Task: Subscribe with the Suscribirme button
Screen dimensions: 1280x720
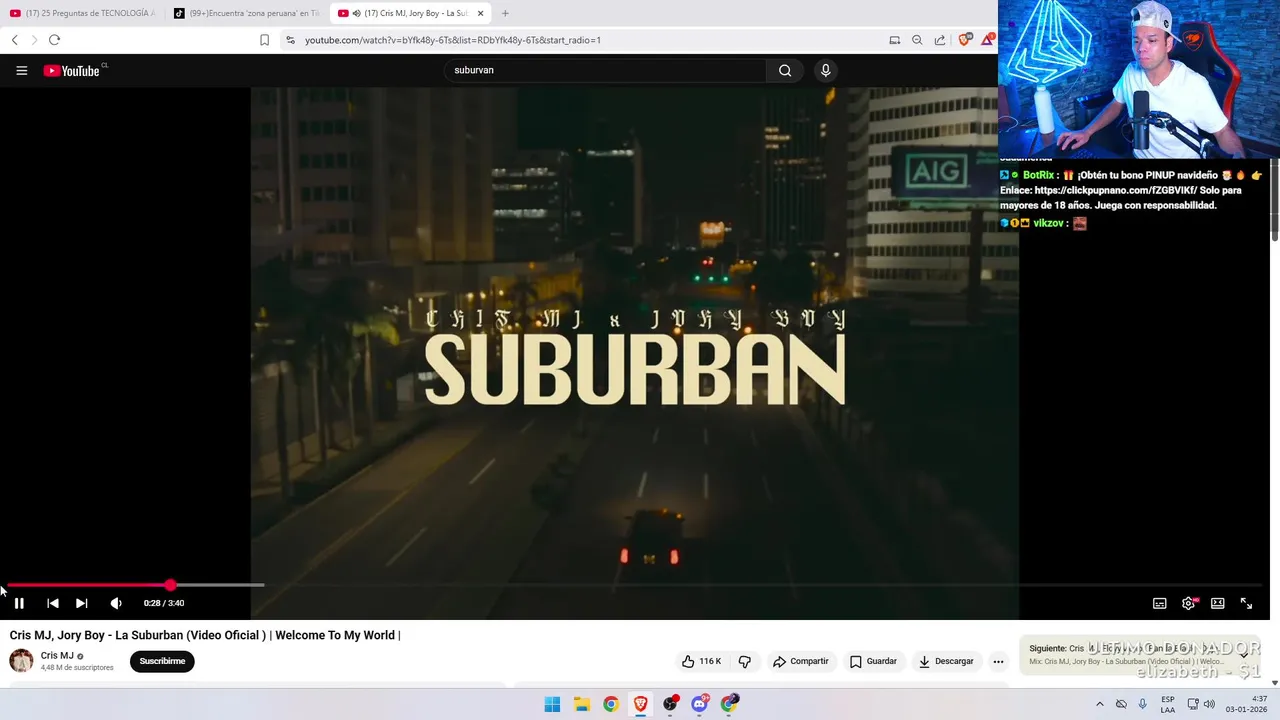Action: [x=162, y=661]
